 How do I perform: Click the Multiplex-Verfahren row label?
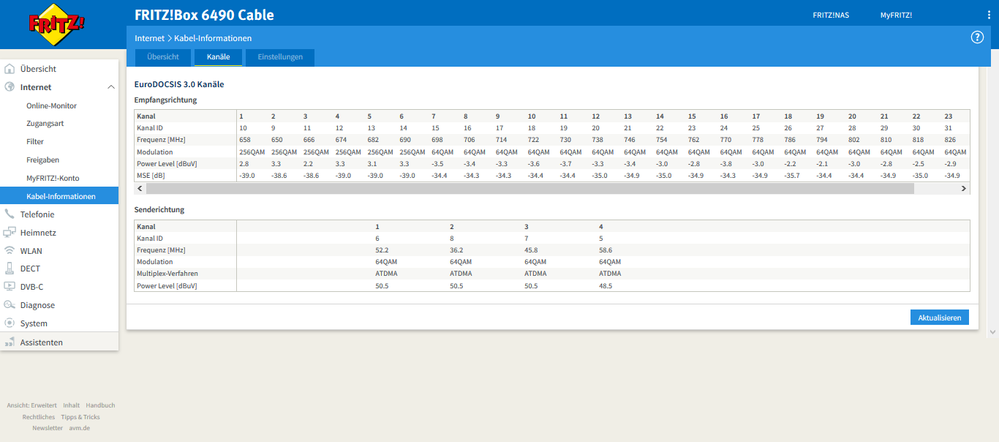point(168,274)
